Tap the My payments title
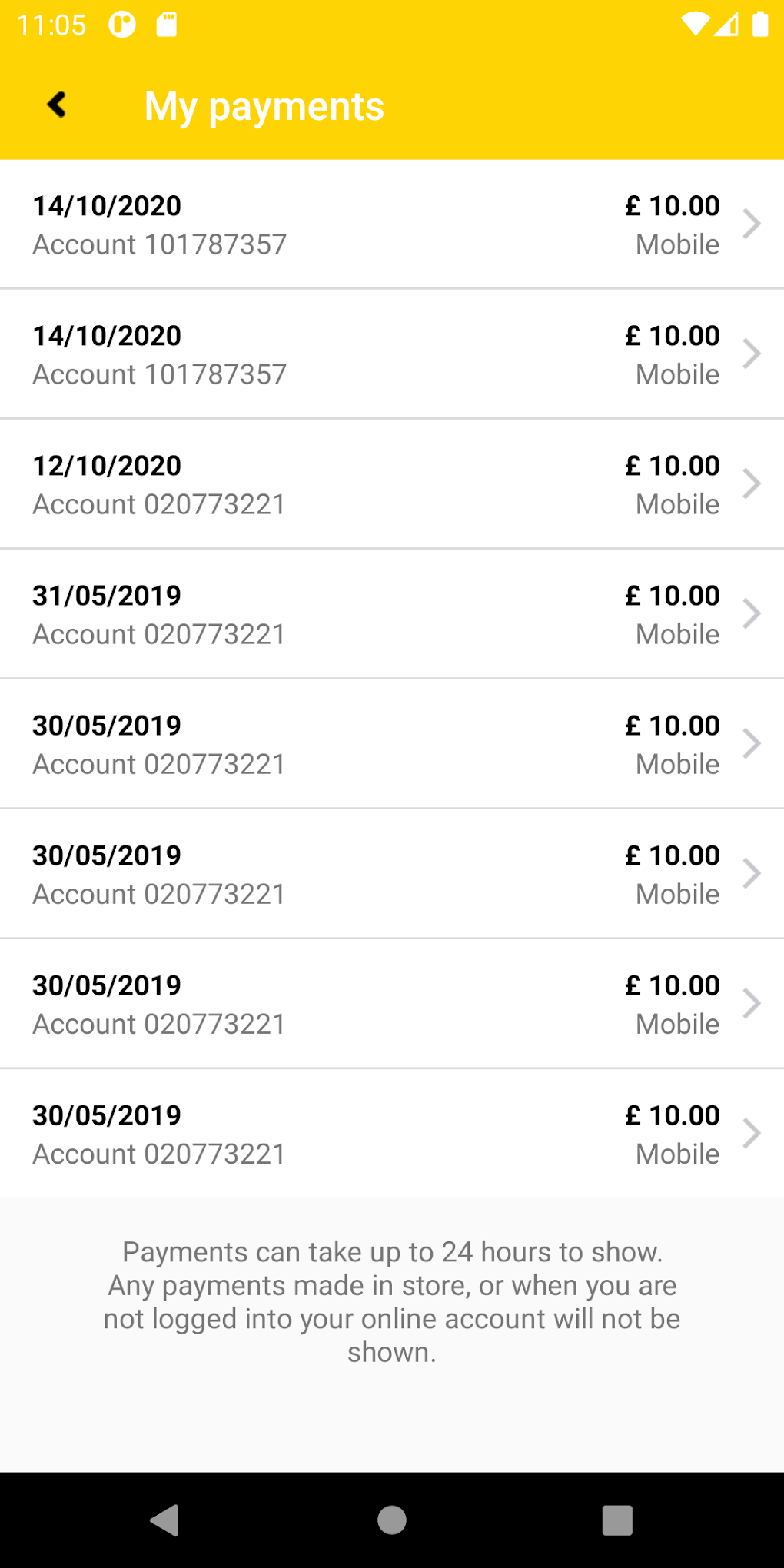This screenshot has height=1568, width=784. [x=264, y=106]
